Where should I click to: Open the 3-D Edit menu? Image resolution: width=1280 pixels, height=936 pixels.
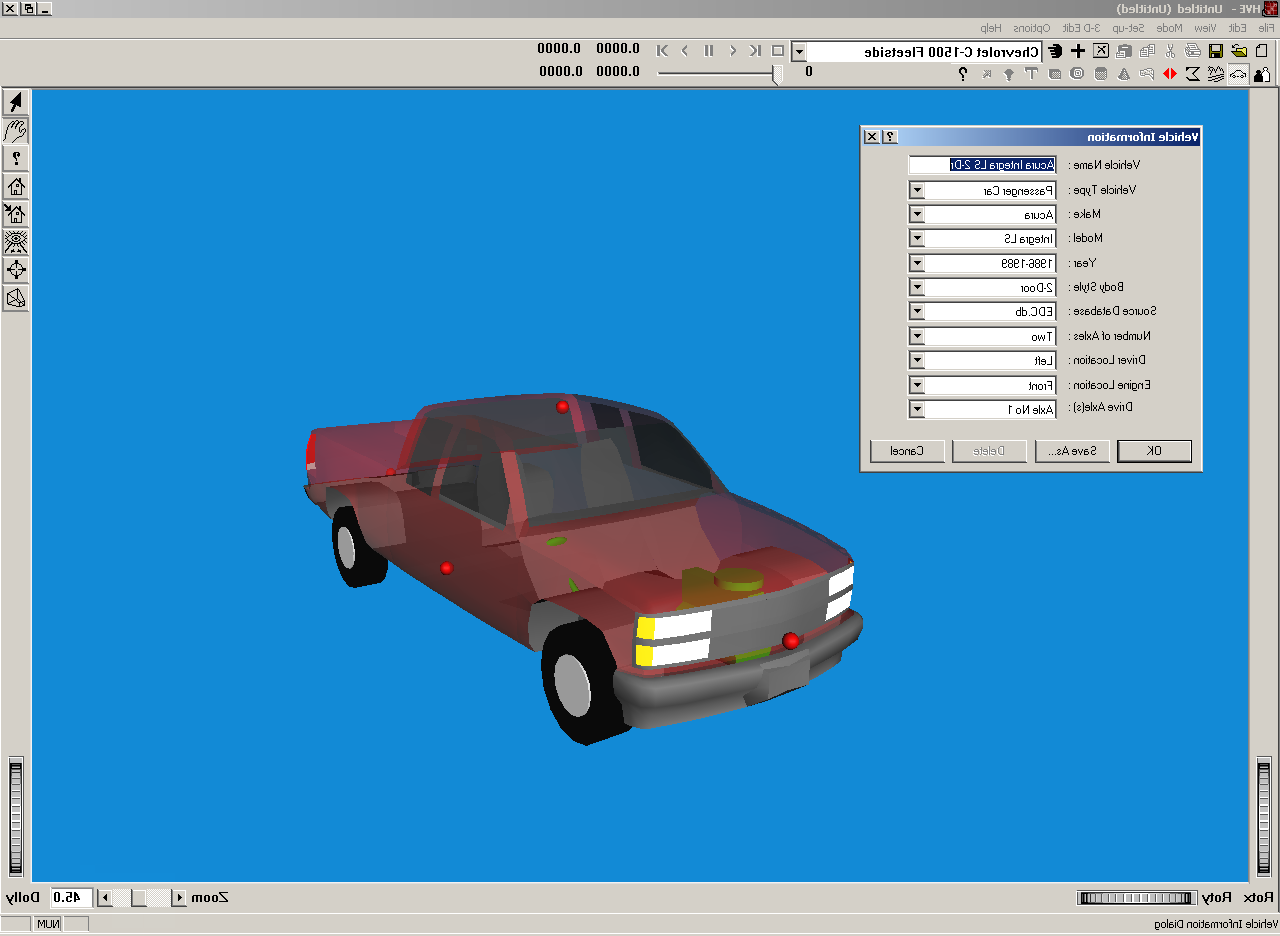click(1081, 28)
